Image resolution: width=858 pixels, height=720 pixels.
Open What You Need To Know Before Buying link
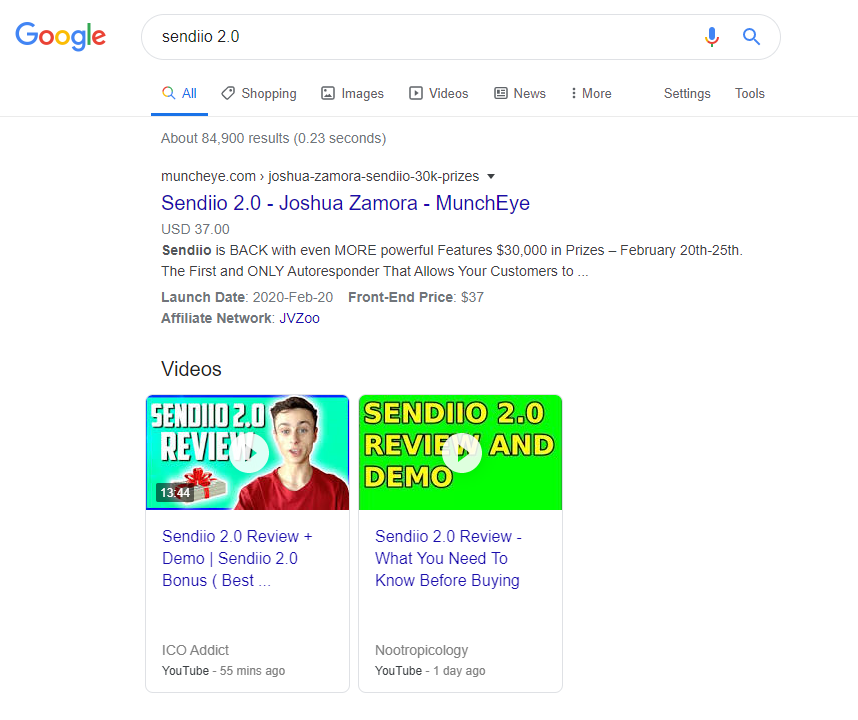[448, 558]
